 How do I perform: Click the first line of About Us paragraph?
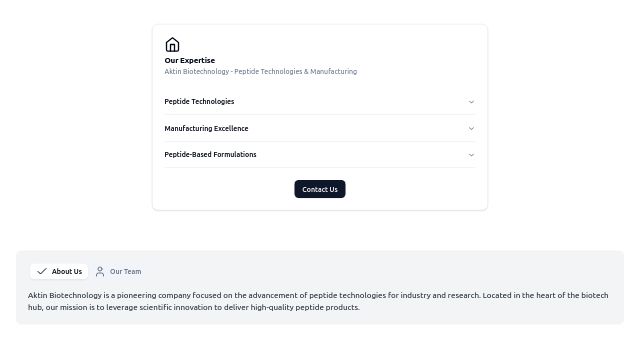click(x=318, y=295)
